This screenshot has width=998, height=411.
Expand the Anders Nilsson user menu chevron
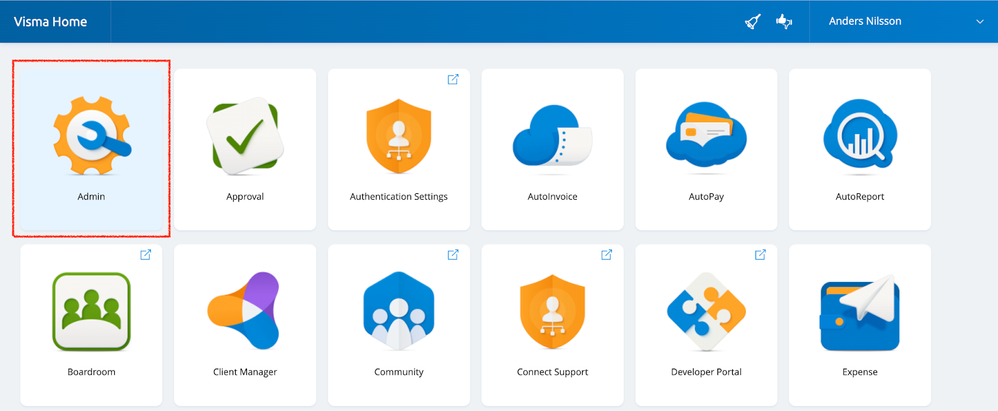pos(980,22)
